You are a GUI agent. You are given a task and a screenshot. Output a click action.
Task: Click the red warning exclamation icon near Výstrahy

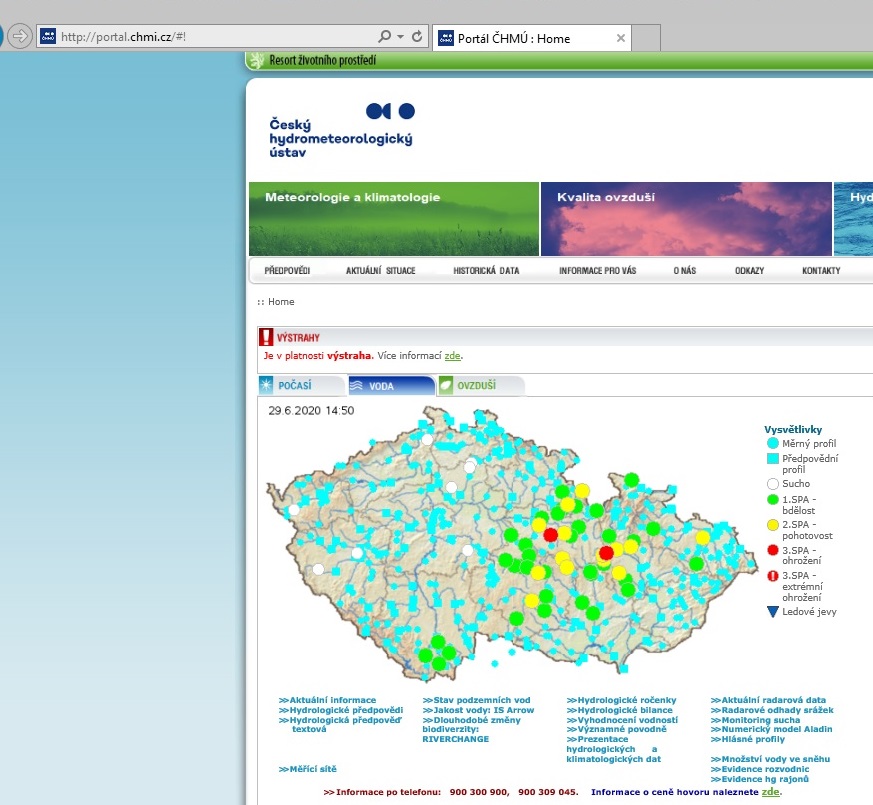coord(266,338)
